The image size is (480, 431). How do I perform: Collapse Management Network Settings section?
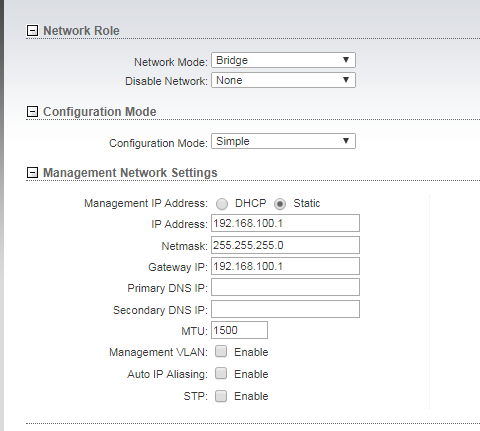32,173
